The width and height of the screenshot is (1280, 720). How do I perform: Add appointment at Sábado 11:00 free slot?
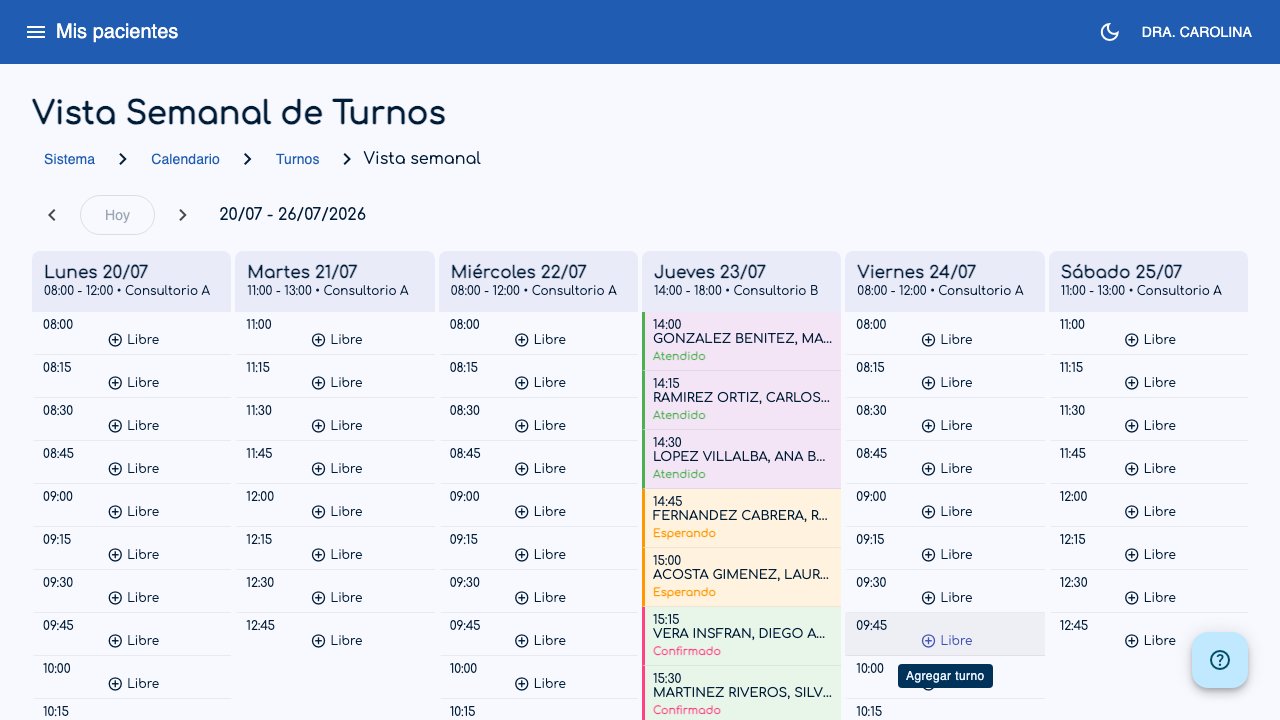(x=1149, y=333)
